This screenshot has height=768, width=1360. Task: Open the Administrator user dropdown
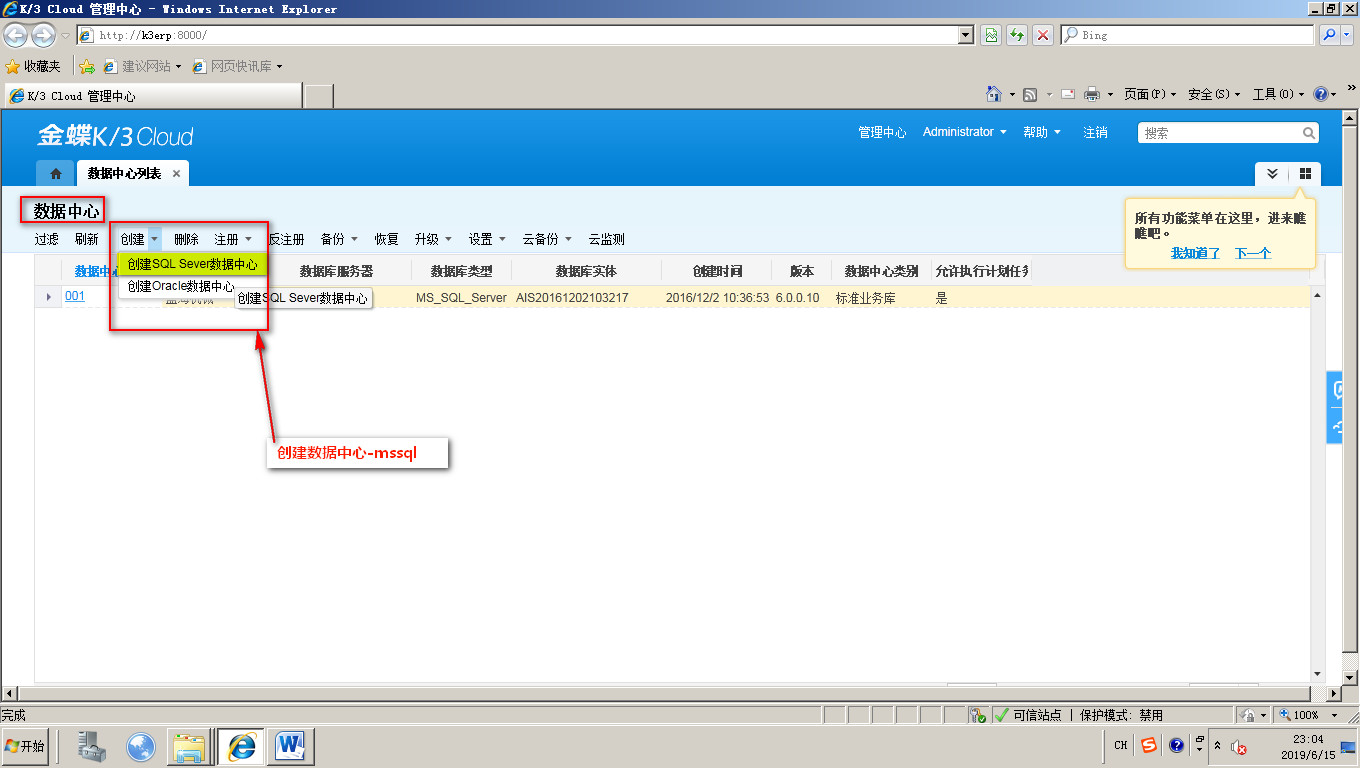click(965, 132)
